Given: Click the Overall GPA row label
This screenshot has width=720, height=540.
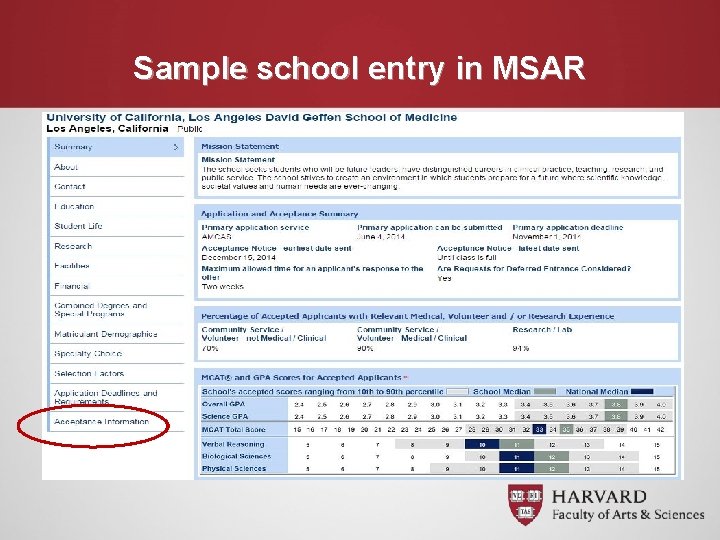Looking at the screenshot, I should pyautogui.click(x=224, y=405).
